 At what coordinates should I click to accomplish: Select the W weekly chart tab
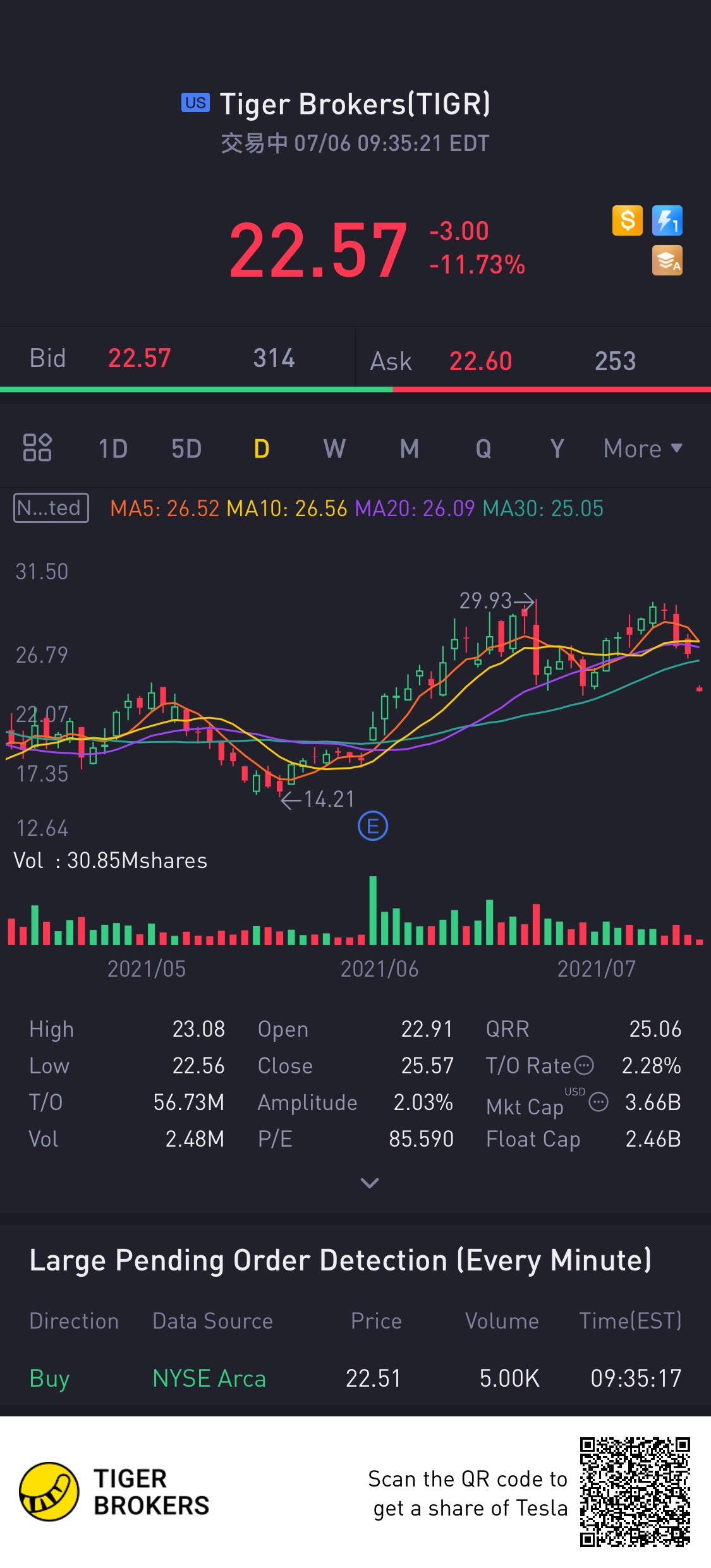click(334, 449)
